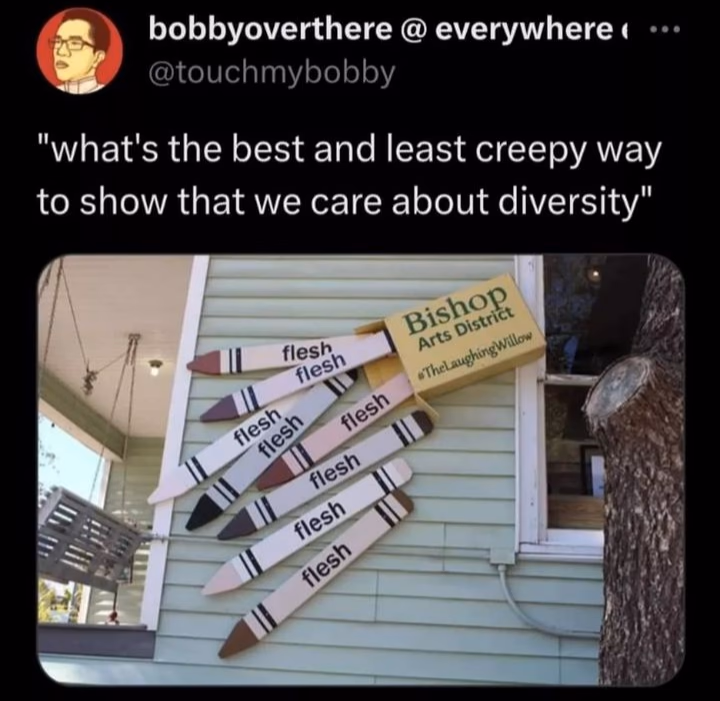The height and width of the screenshot is (701, 720).
Task: Click the #TheLaughingWillow text on the sign
Action: point(476,357)
